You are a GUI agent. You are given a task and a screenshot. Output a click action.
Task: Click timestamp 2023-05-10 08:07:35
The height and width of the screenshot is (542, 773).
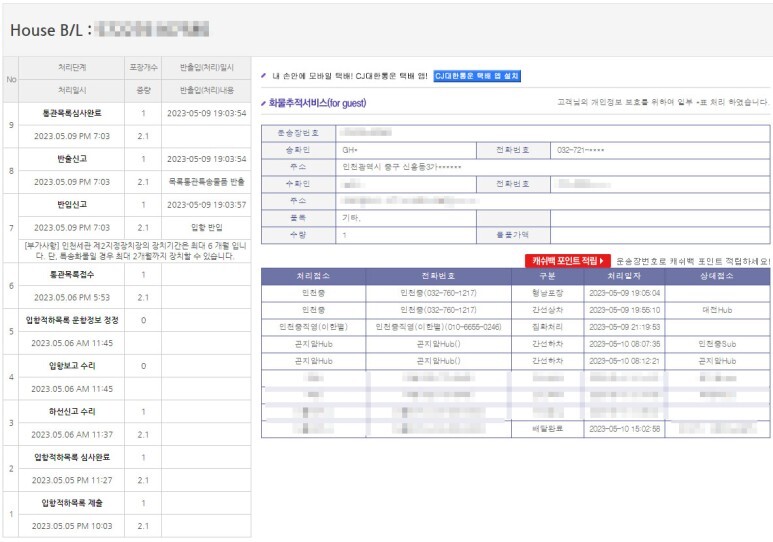(x=624, y=344)
